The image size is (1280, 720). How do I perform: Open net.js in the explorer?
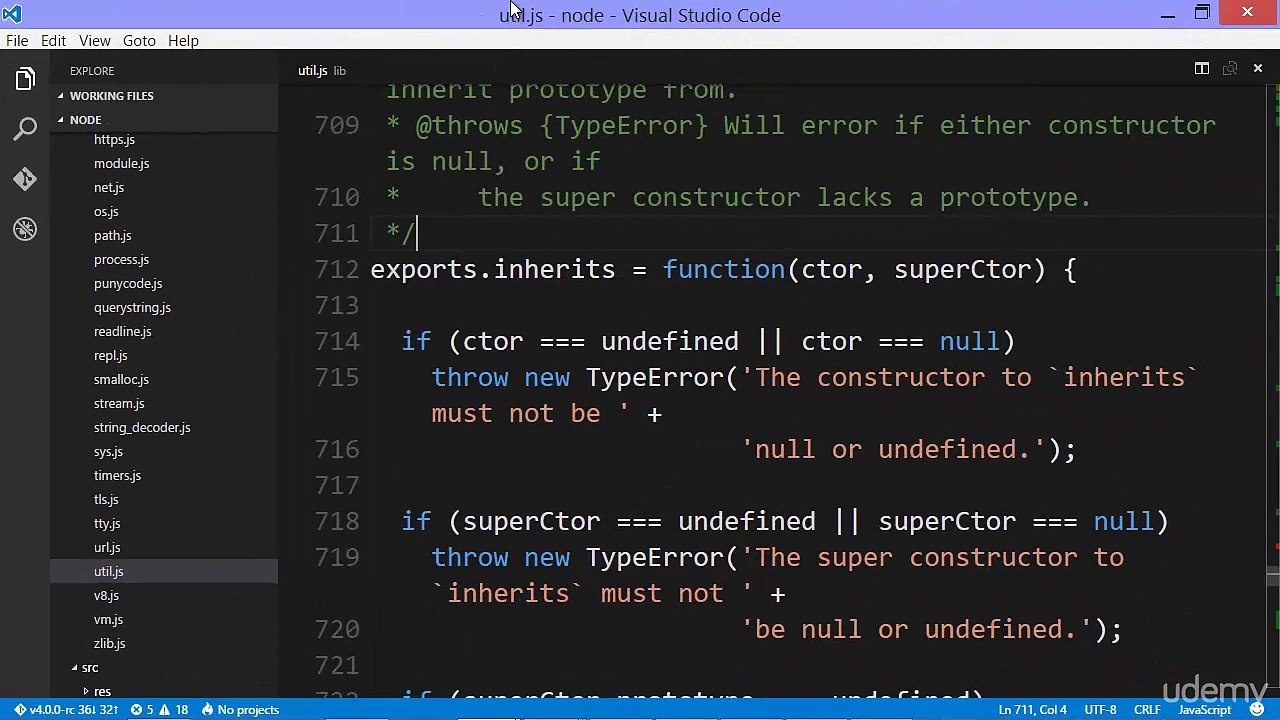tap(109, 188)
